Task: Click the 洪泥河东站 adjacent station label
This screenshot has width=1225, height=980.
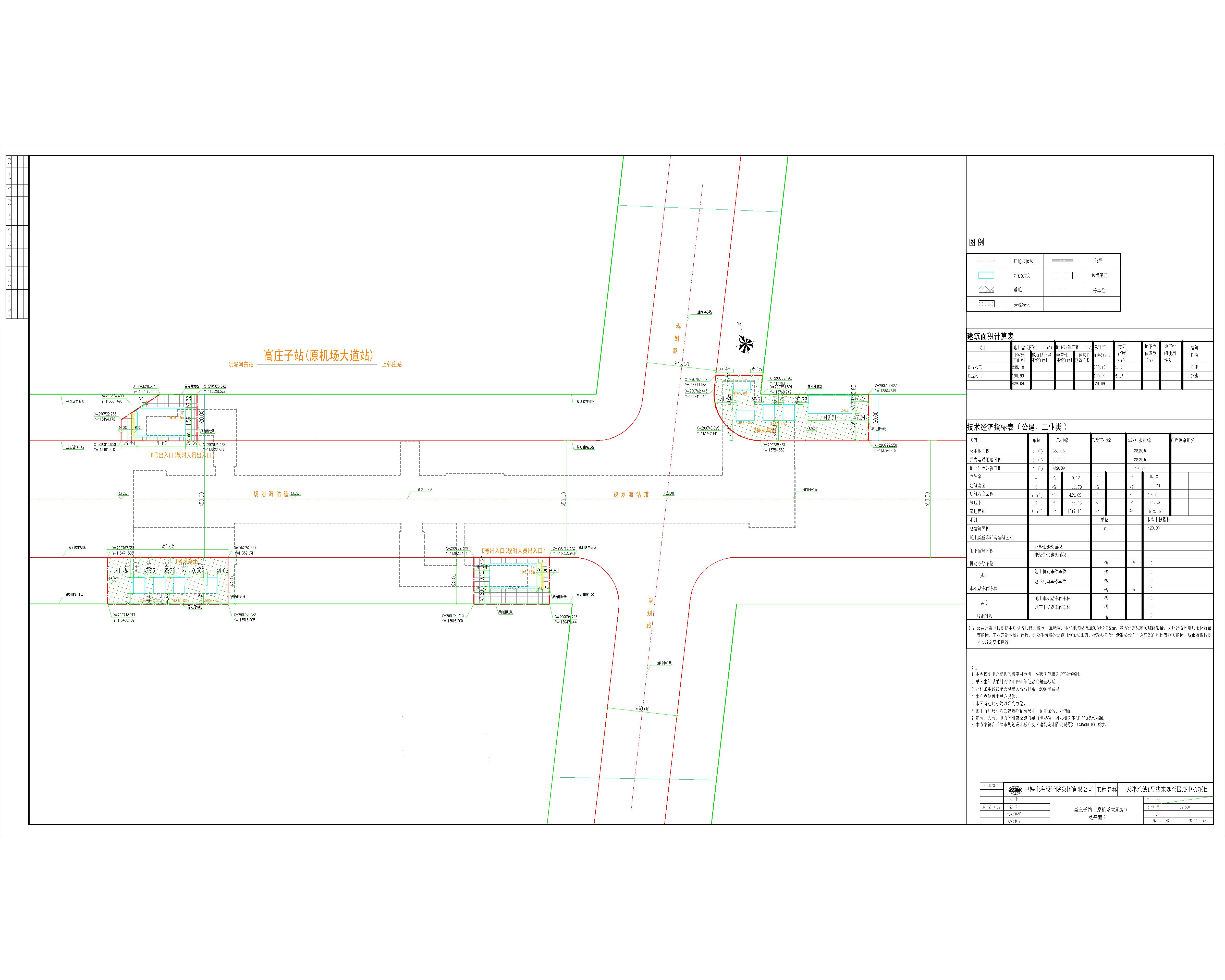Action: pos(241,364)
